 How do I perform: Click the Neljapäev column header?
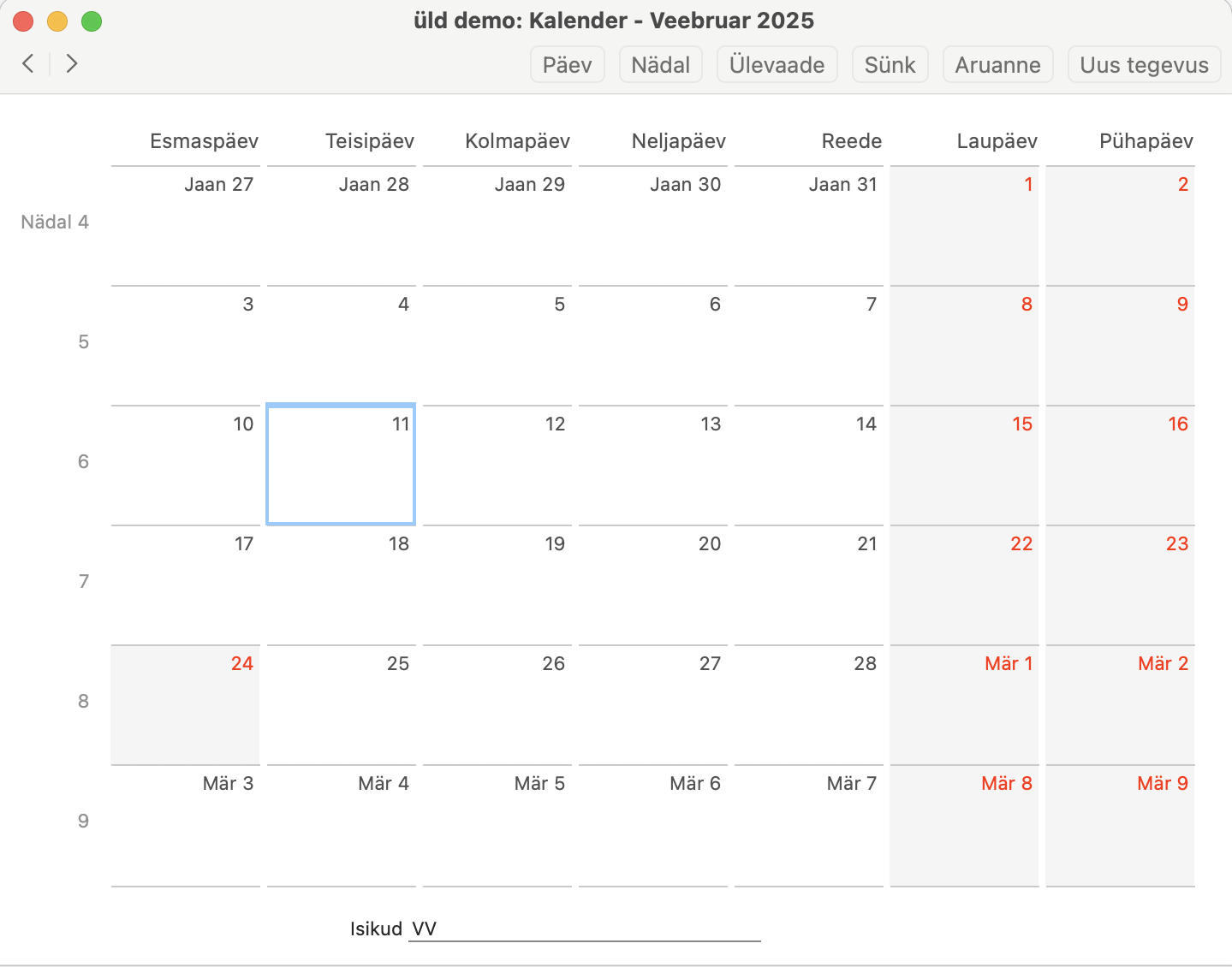tap(679, 141)
